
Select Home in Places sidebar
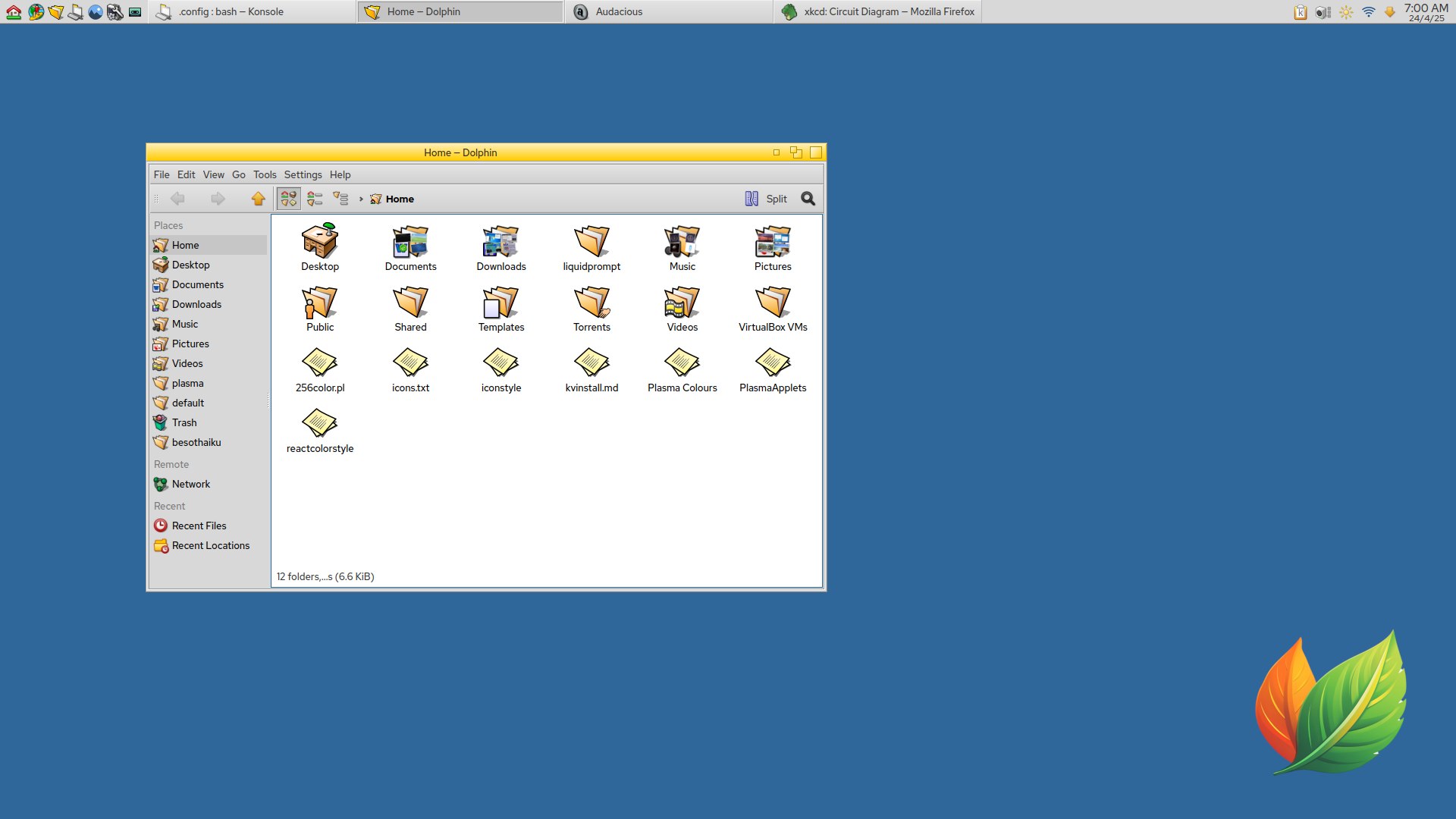coord(209,245)
